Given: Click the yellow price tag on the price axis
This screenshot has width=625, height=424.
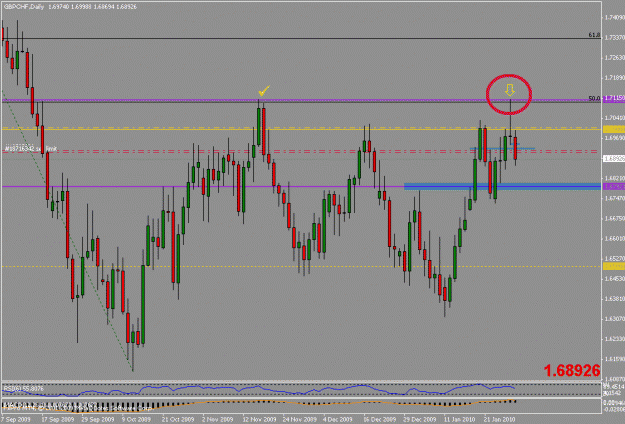Looking at the screenshot, I should coord(614,129).
